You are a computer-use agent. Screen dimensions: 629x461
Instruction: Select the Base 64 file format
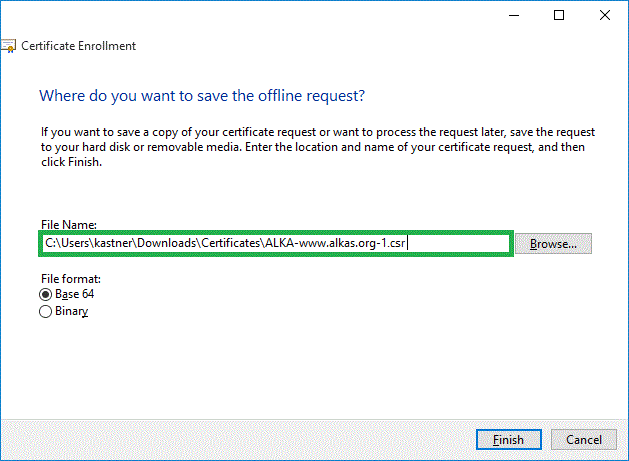pos(45,294)
